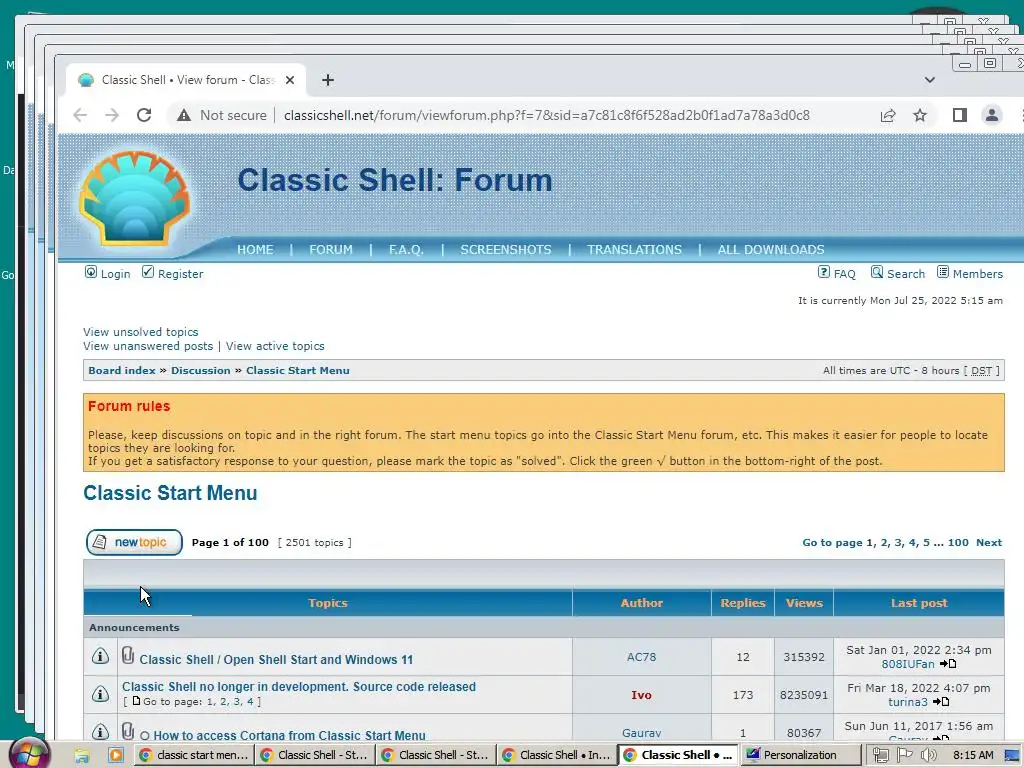The image size is (1024, 768).
Task: Open the HOME navigation item
Action: pyautogui.click(x=255, y=249)
